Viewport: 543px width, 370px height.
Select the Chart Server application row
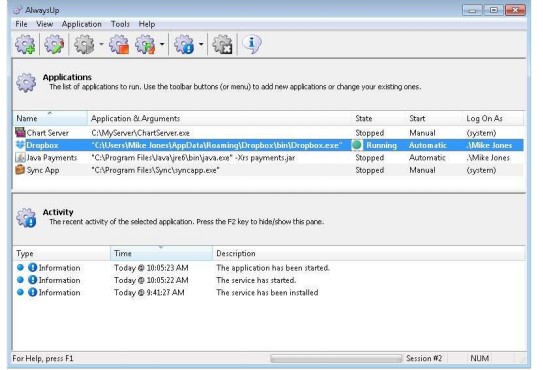pyautogui.click(x=268, y=133)
